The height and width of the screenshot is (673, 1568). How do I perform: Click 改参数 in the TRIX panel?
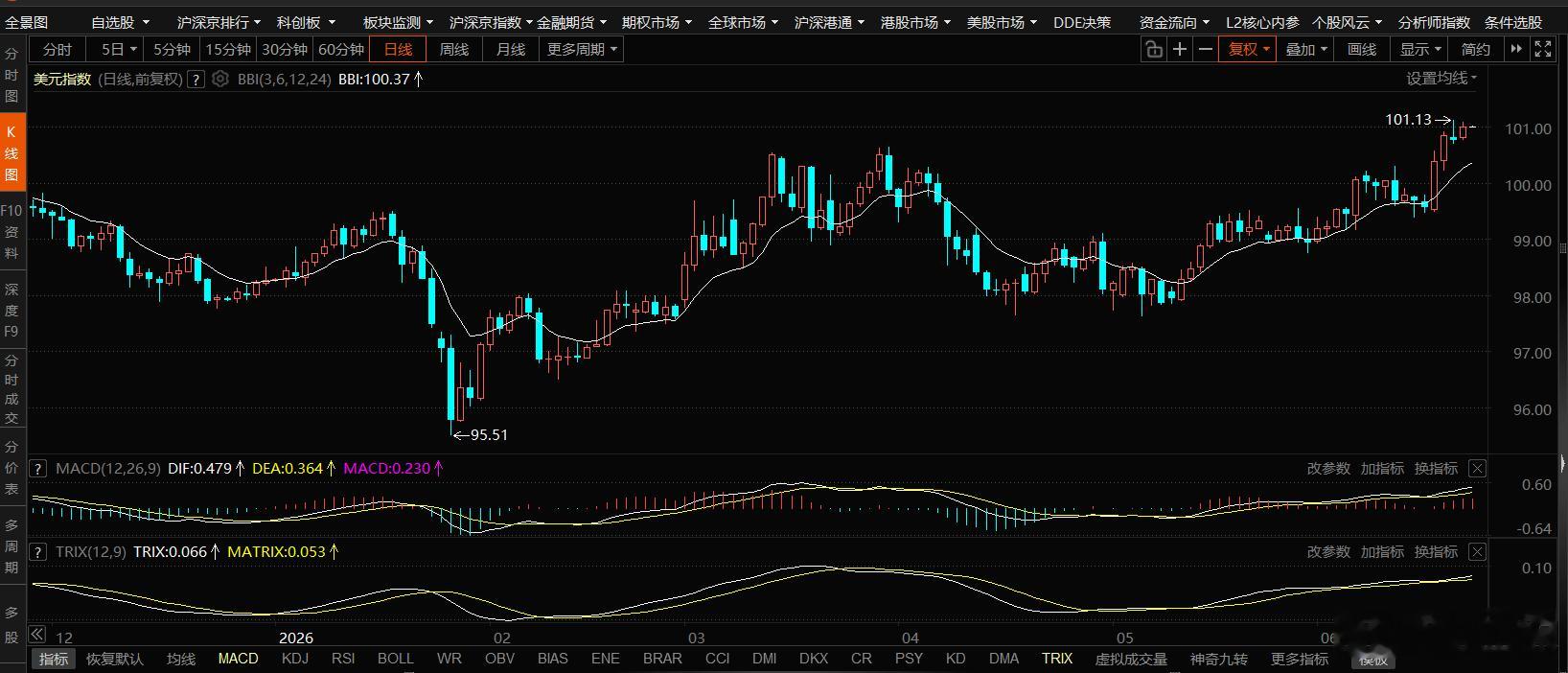pos(1328,552)
